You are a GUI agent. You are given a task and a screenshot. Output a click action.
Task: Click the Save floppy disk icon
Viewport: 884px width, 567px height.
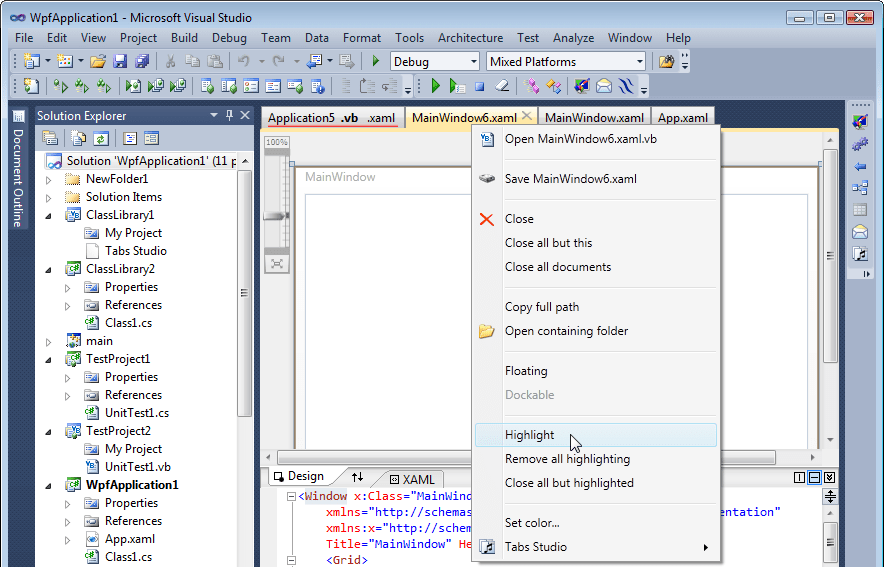coord(120,61)
